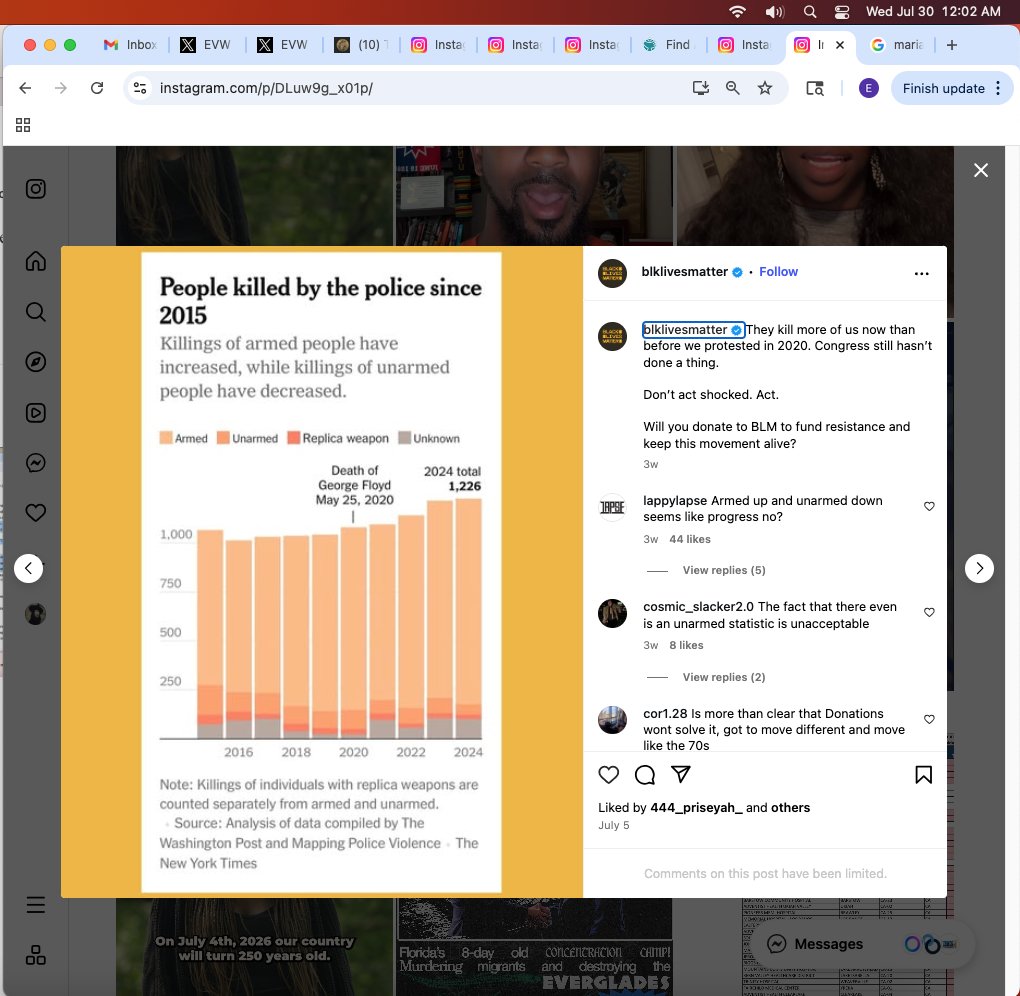
Task: Go to the next post arrow
Action: [979, 568]
